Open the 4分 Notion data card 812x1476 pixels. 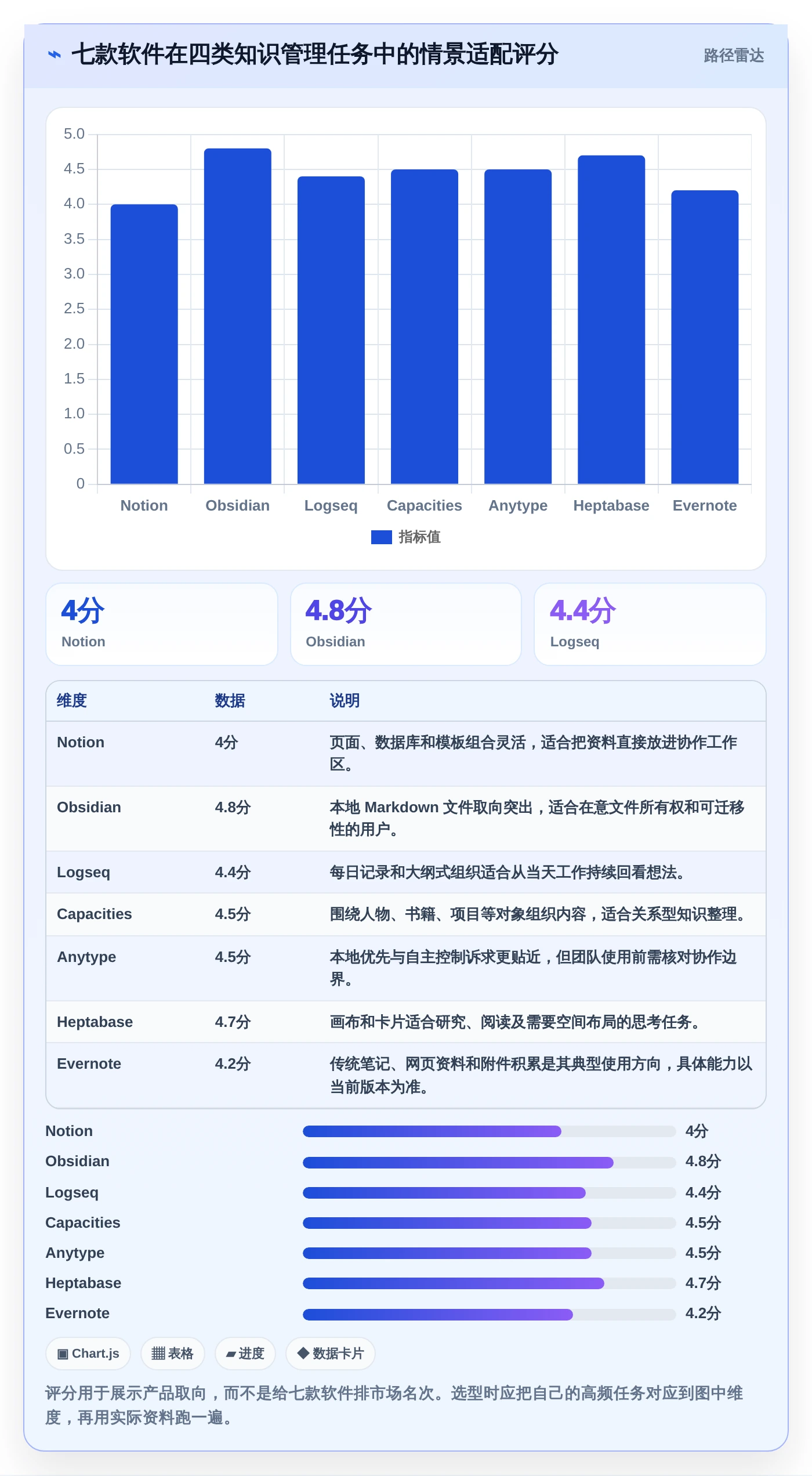pos(162,624)
